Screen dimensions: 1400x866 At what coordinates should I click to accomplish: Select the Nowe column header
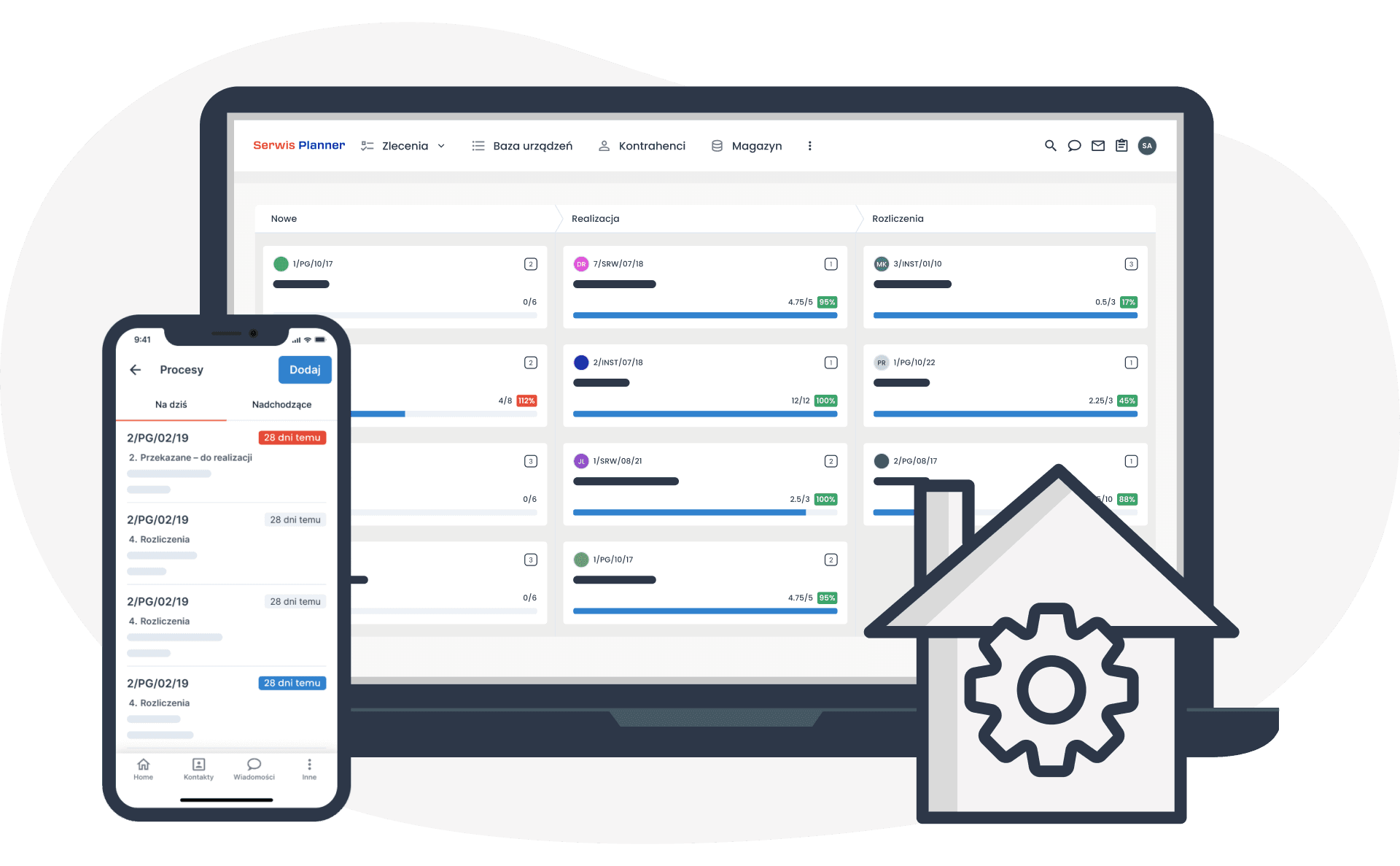click(x=284, y=218)
